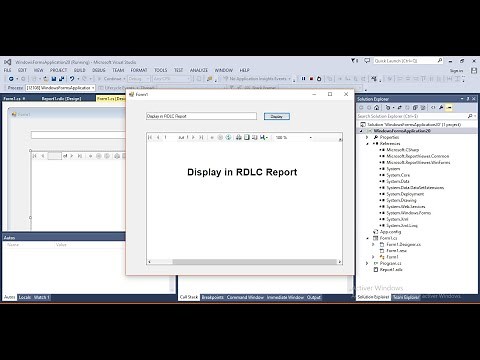Image resolution: width=480 pixels, height=360 pixels.
Task: Switch to the Immediate Window tab
Action: pos(285,297)
